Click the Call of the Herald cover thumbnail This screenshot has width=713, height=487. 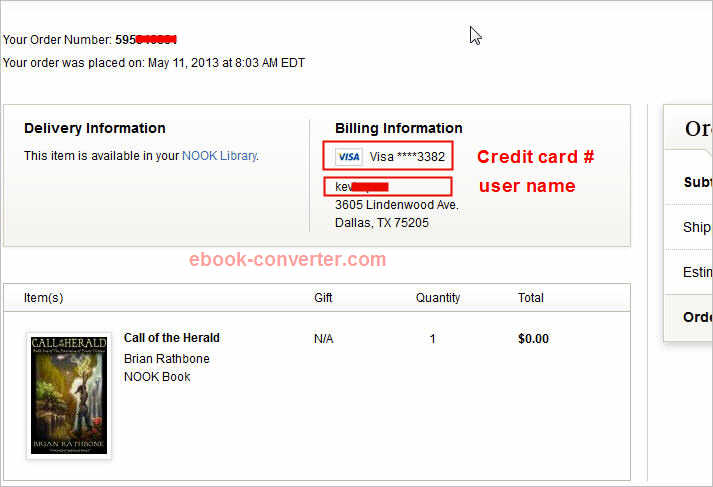pos(69,395)
